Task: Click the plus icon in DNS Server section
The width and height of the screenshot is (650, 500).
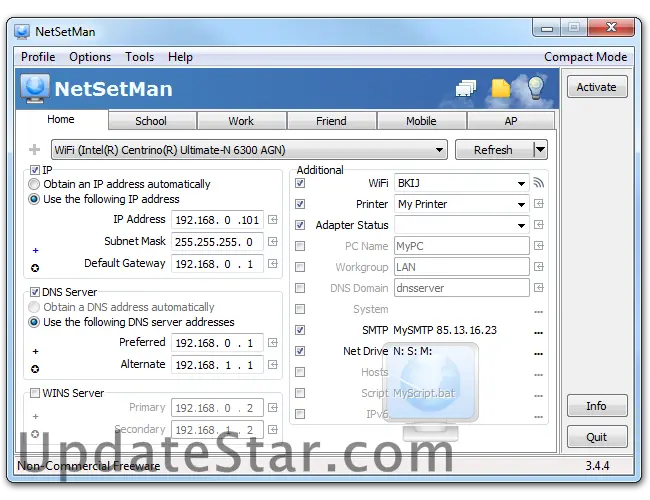Action: pos(36,352)
